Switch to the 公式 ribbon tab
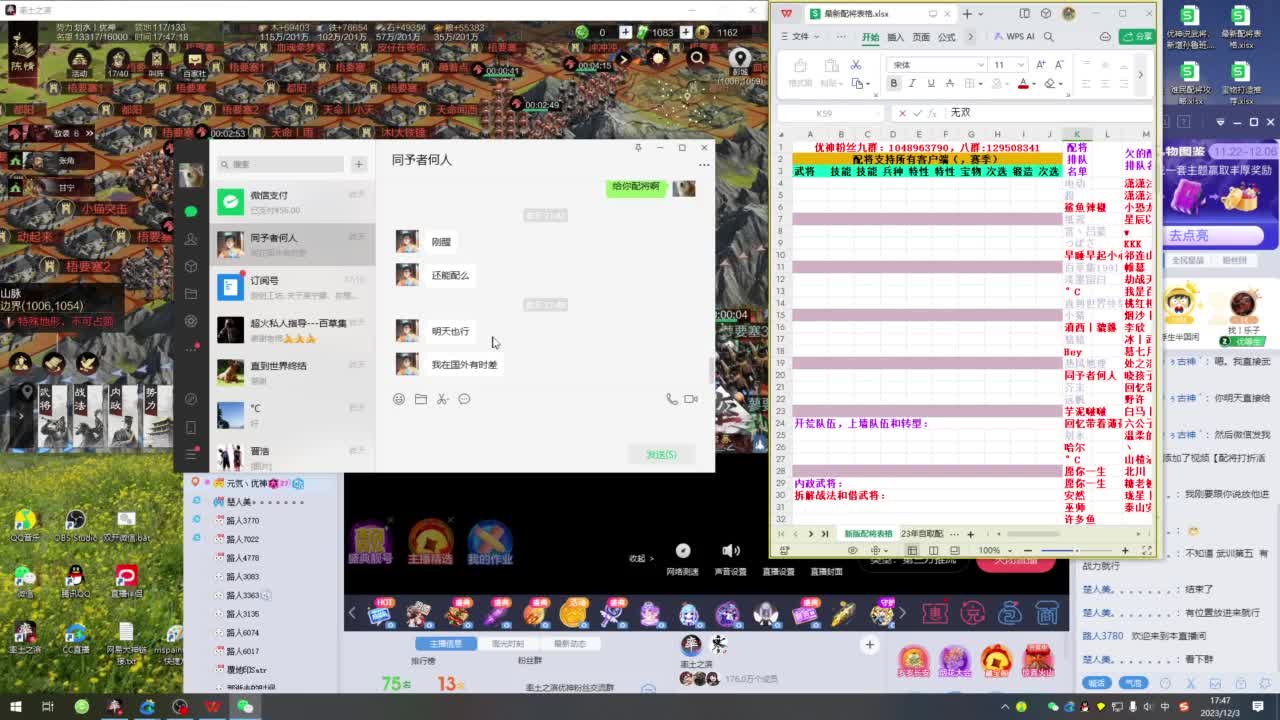 click(x=947, y=37)
